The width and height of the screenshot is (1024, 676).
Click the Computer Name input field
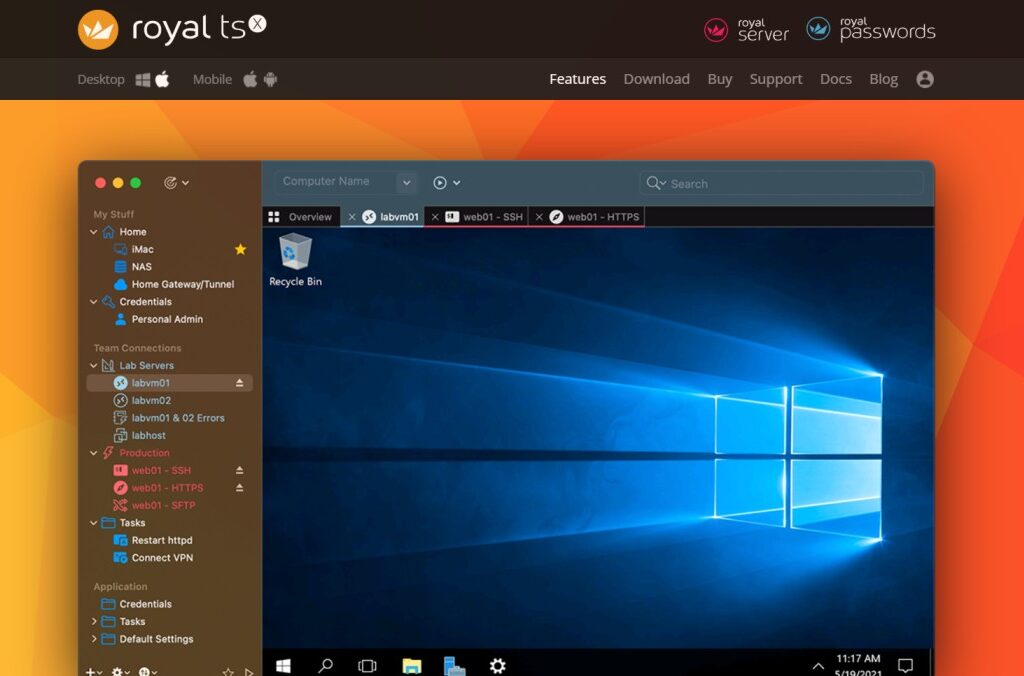click(x=336, y=182)
